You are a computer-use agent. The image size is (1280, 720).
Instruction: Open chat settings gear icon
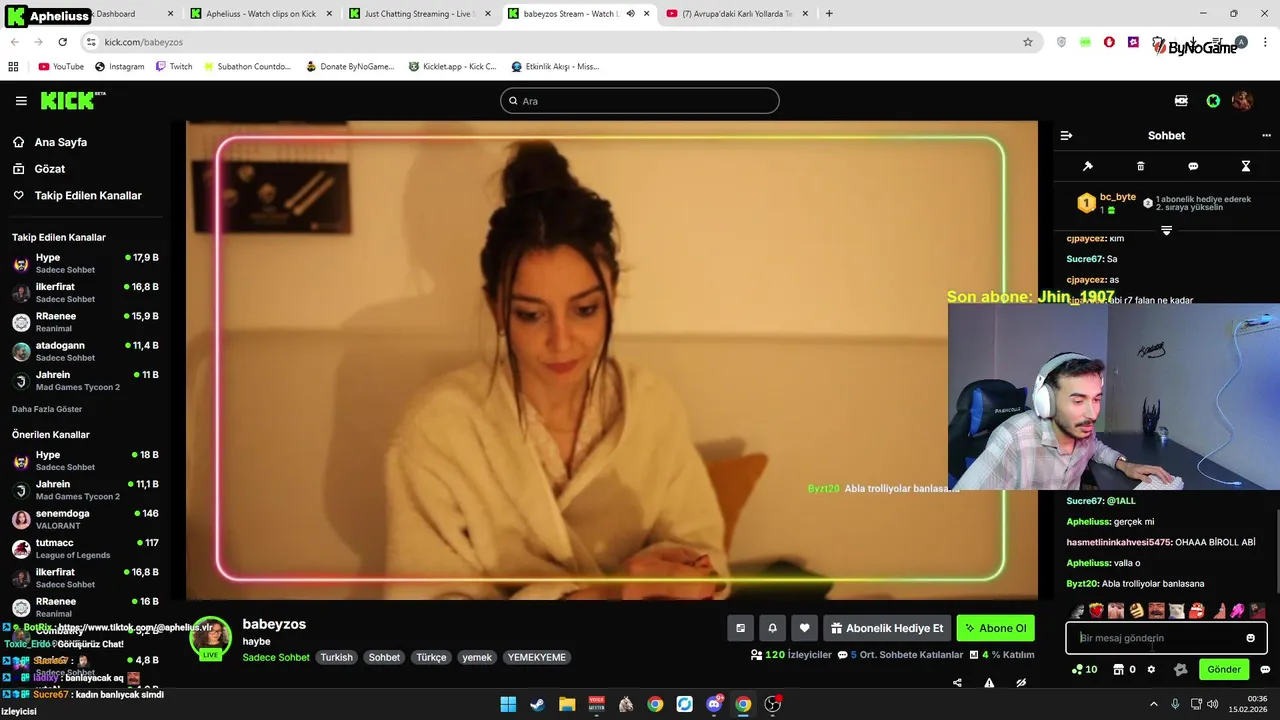[x=1151, y=670]
